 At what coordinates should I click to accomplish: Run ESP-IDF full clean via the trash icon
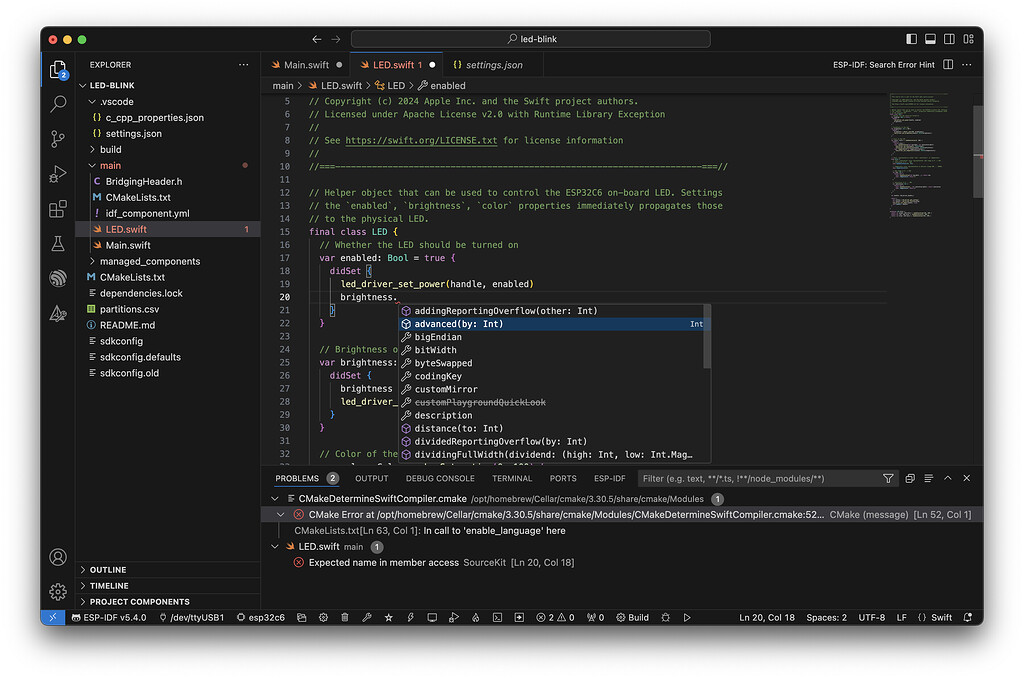[x=344, y=617]
